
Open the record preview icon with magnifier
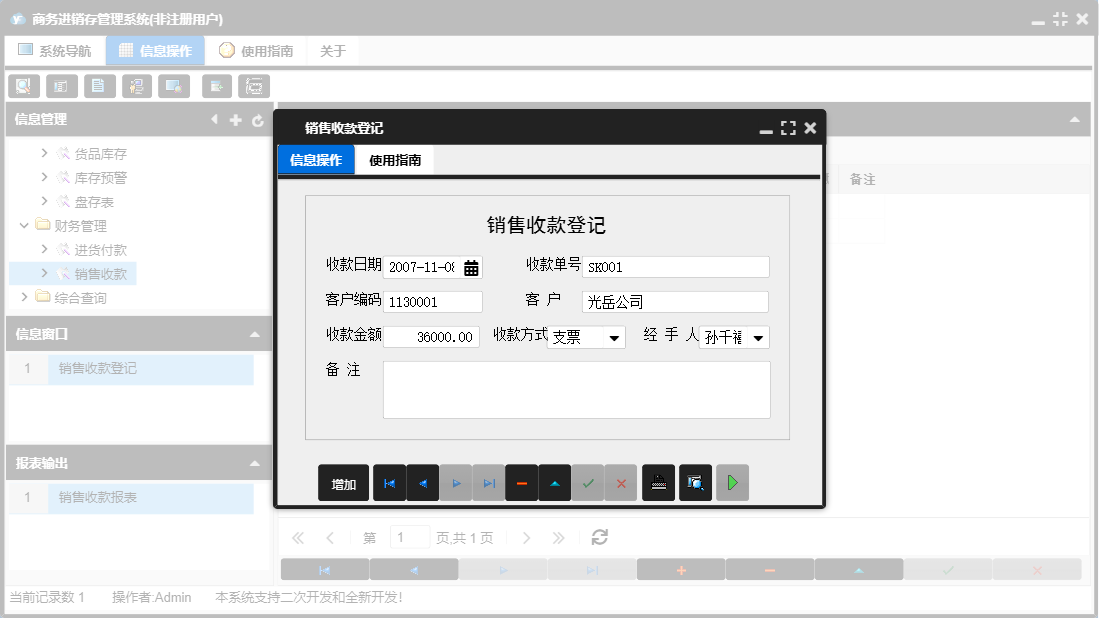coord(695,482)
